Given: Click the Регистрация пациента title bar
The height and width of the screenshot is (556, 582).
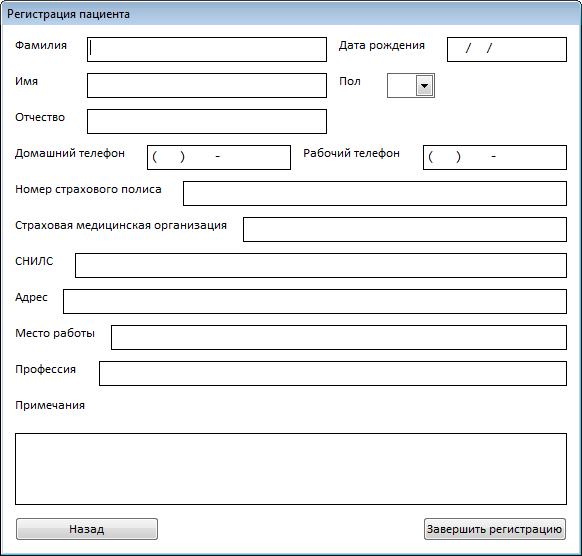Looking at the screenshot, I should click(291, 14).
